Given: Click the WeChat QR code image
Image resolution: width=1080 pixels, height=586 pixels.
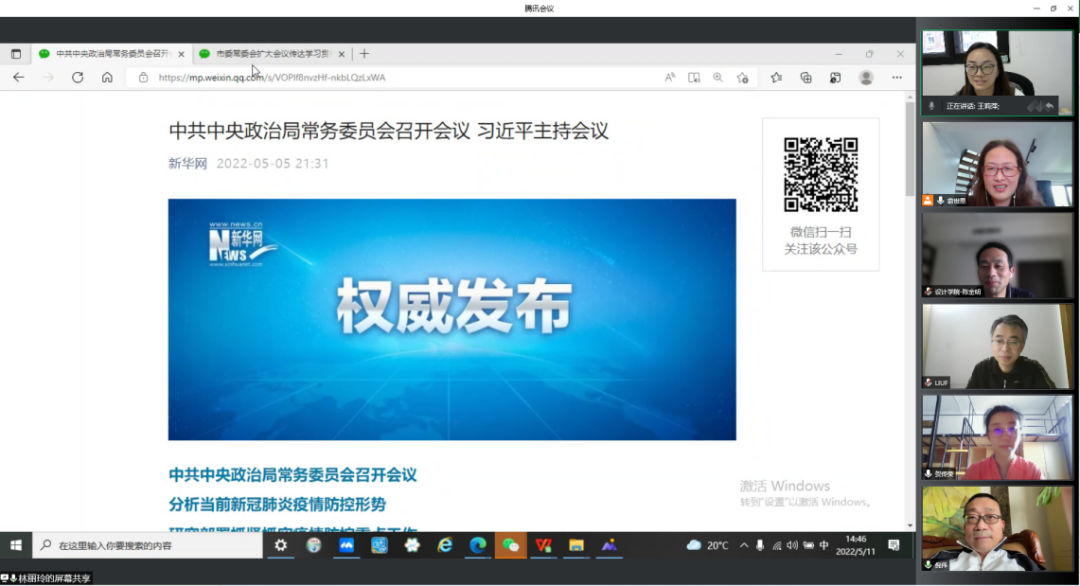Looking at the screenshot, I should 820,175.
